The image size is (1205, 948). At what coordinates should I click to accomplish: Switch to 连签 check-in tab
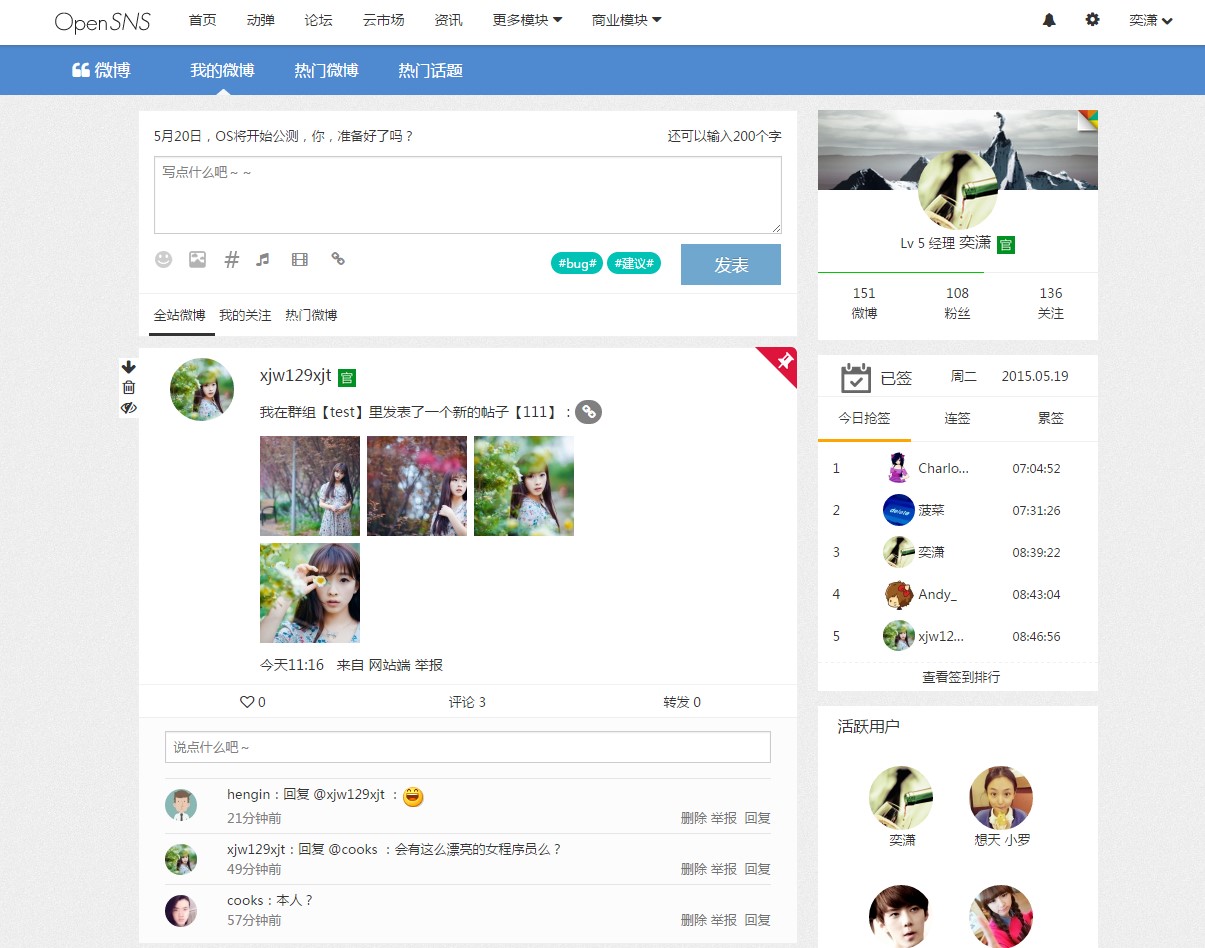click(957, 419)
